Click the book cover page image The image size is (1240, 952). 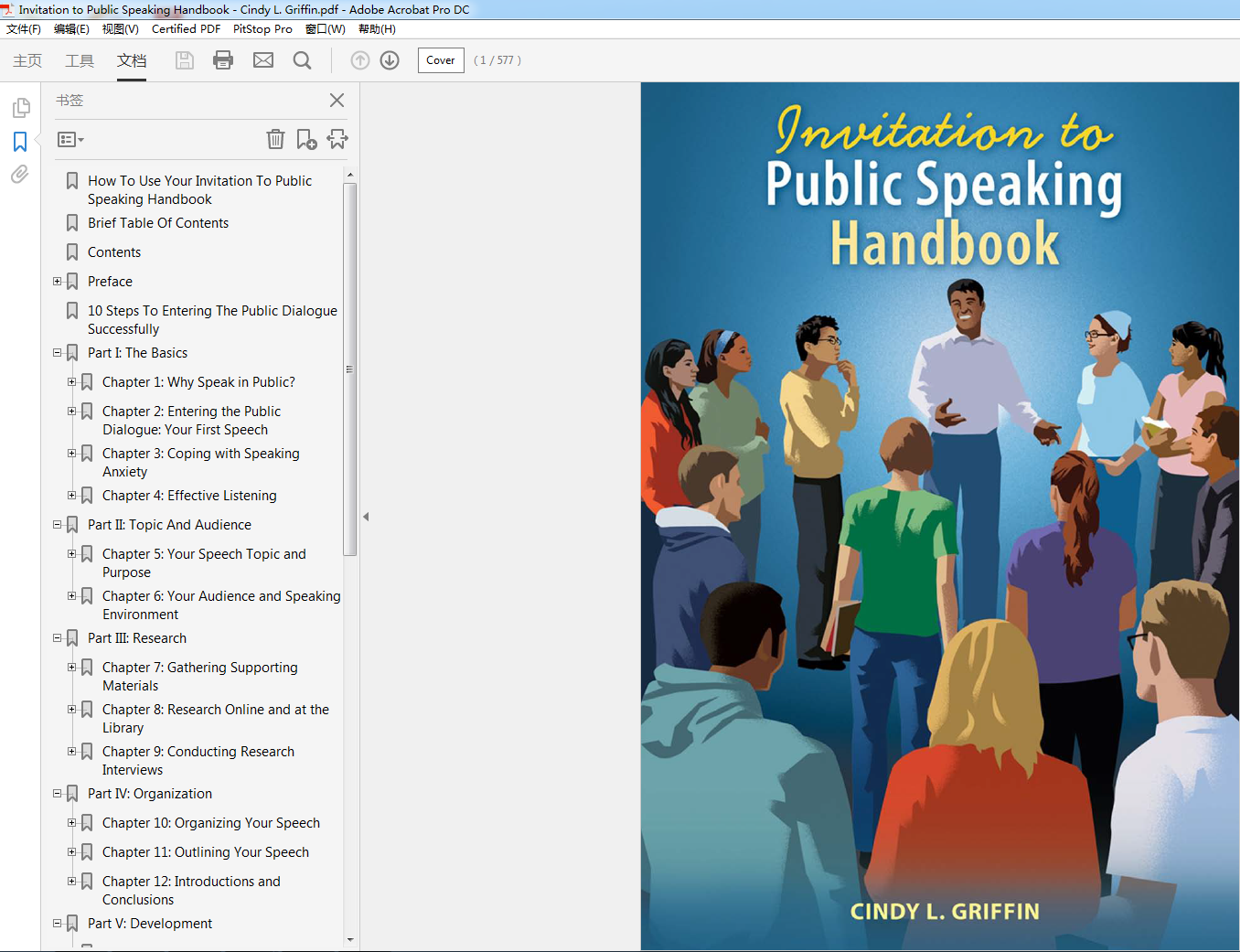(940, 516)
